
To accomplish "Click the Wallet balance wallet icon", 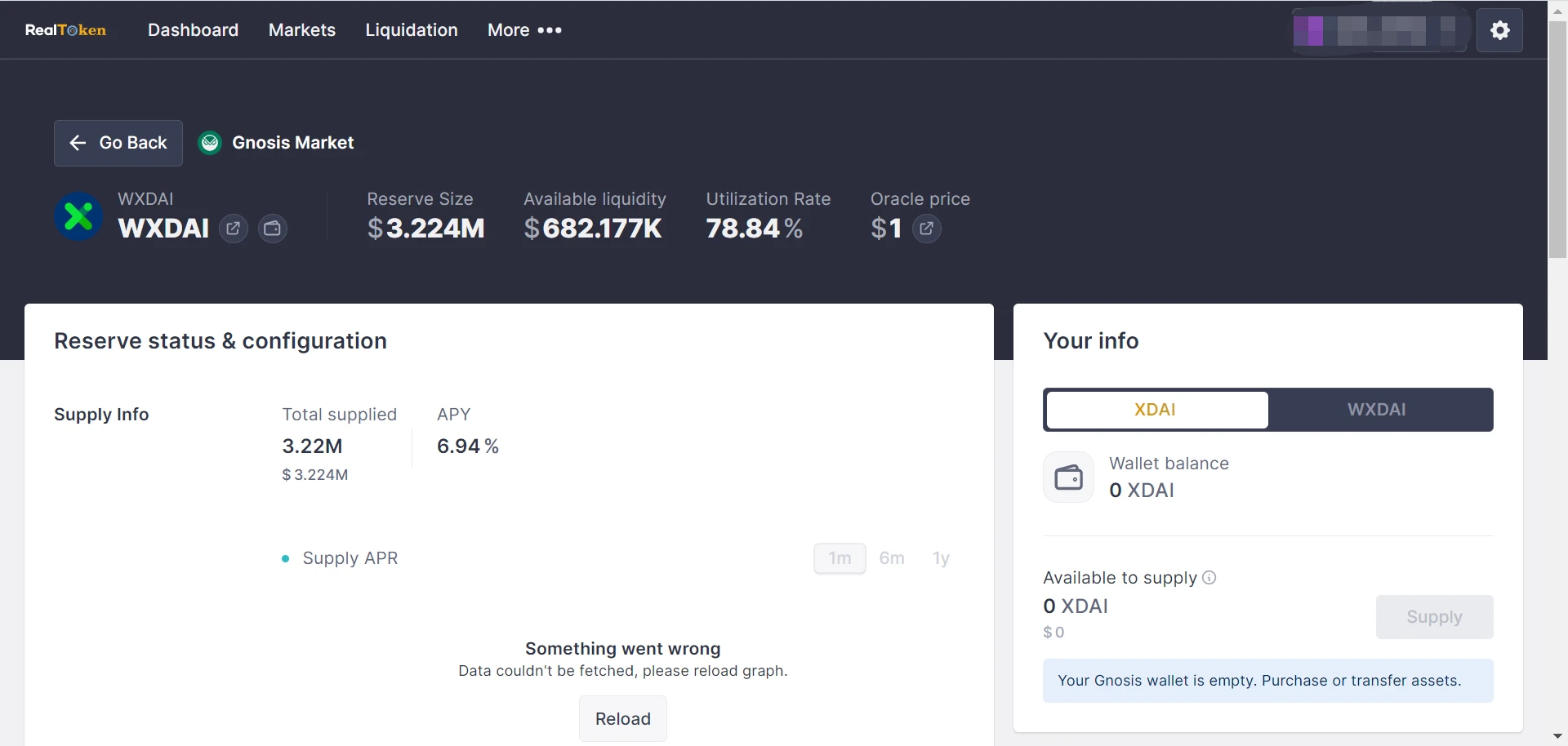I will click(x=1068, y=477).
